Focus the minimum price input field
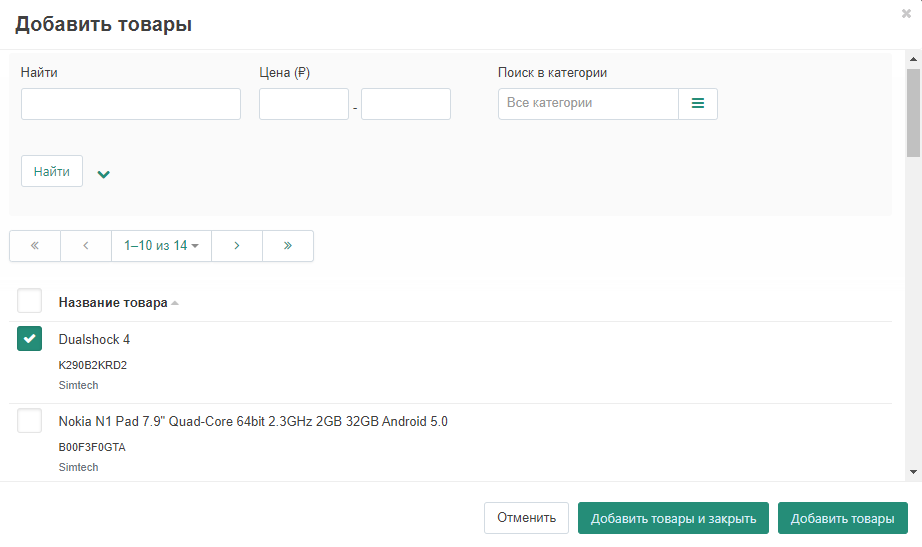The image size is (922, 547). (x=304, y=104)
